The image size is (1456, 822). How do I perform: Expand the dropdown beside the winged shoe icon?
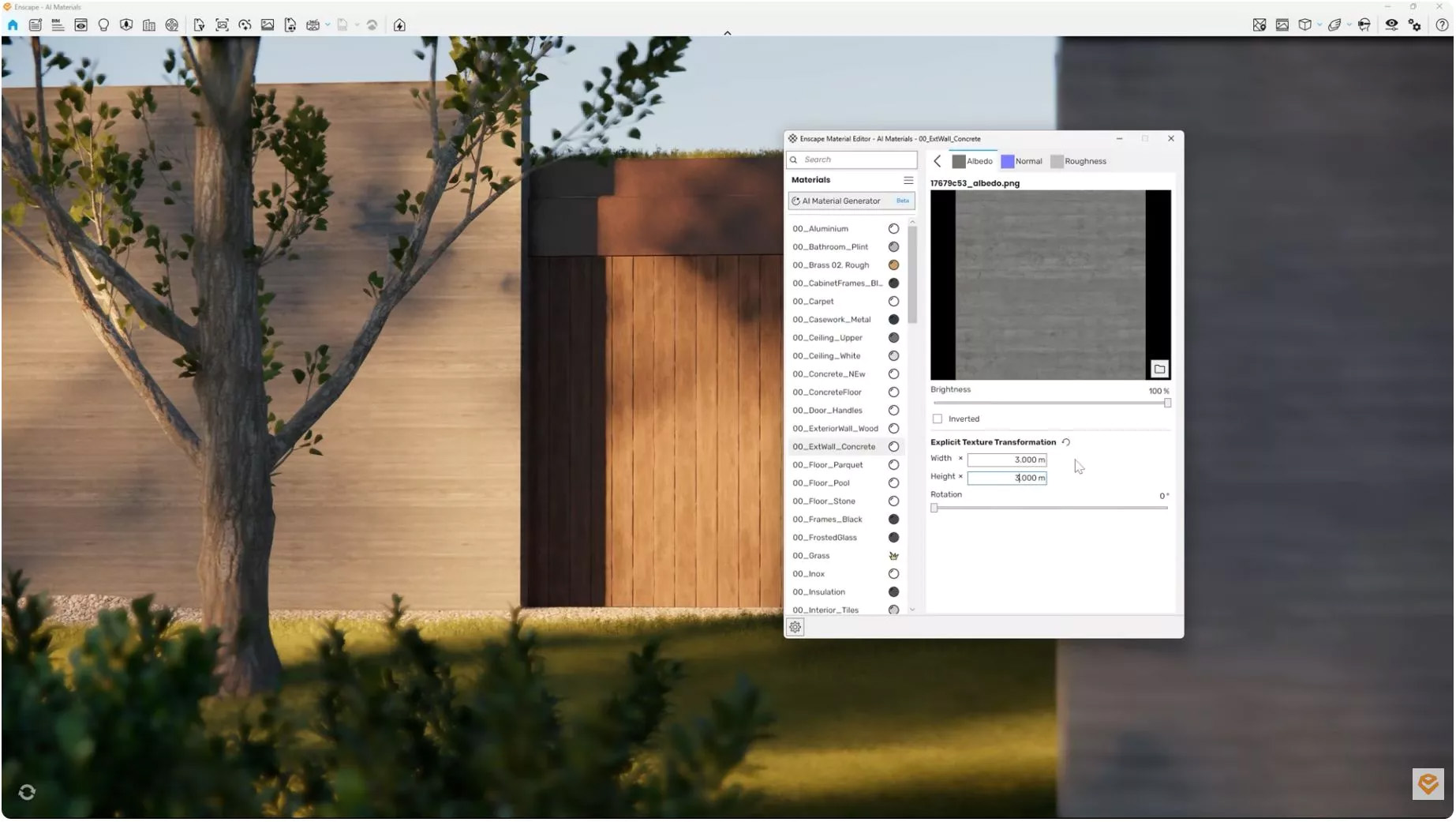[1349, 25]
